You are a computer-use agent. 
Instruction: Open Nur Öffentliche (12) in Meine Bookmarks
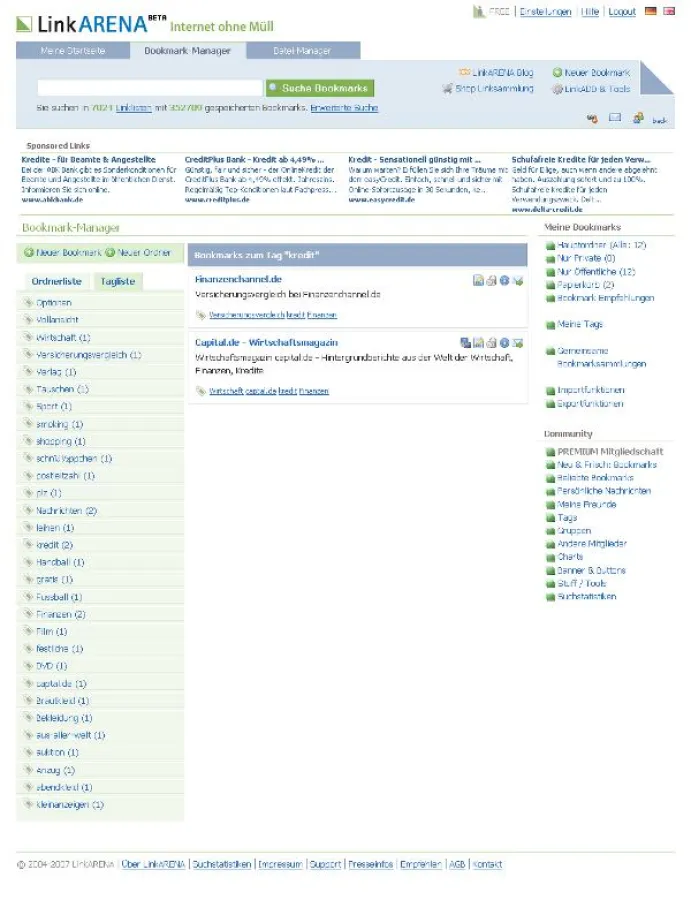coord(596,271)
